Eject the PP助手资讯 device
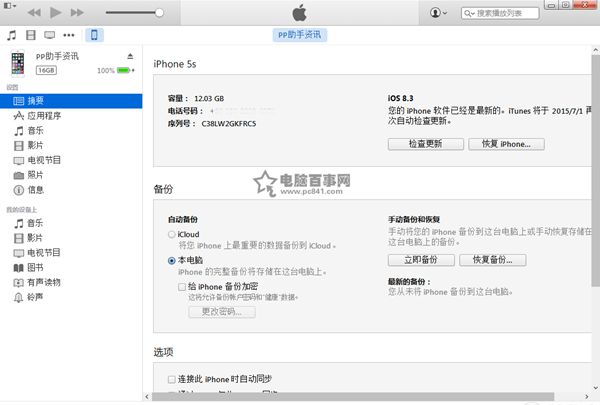 [130, 56]
